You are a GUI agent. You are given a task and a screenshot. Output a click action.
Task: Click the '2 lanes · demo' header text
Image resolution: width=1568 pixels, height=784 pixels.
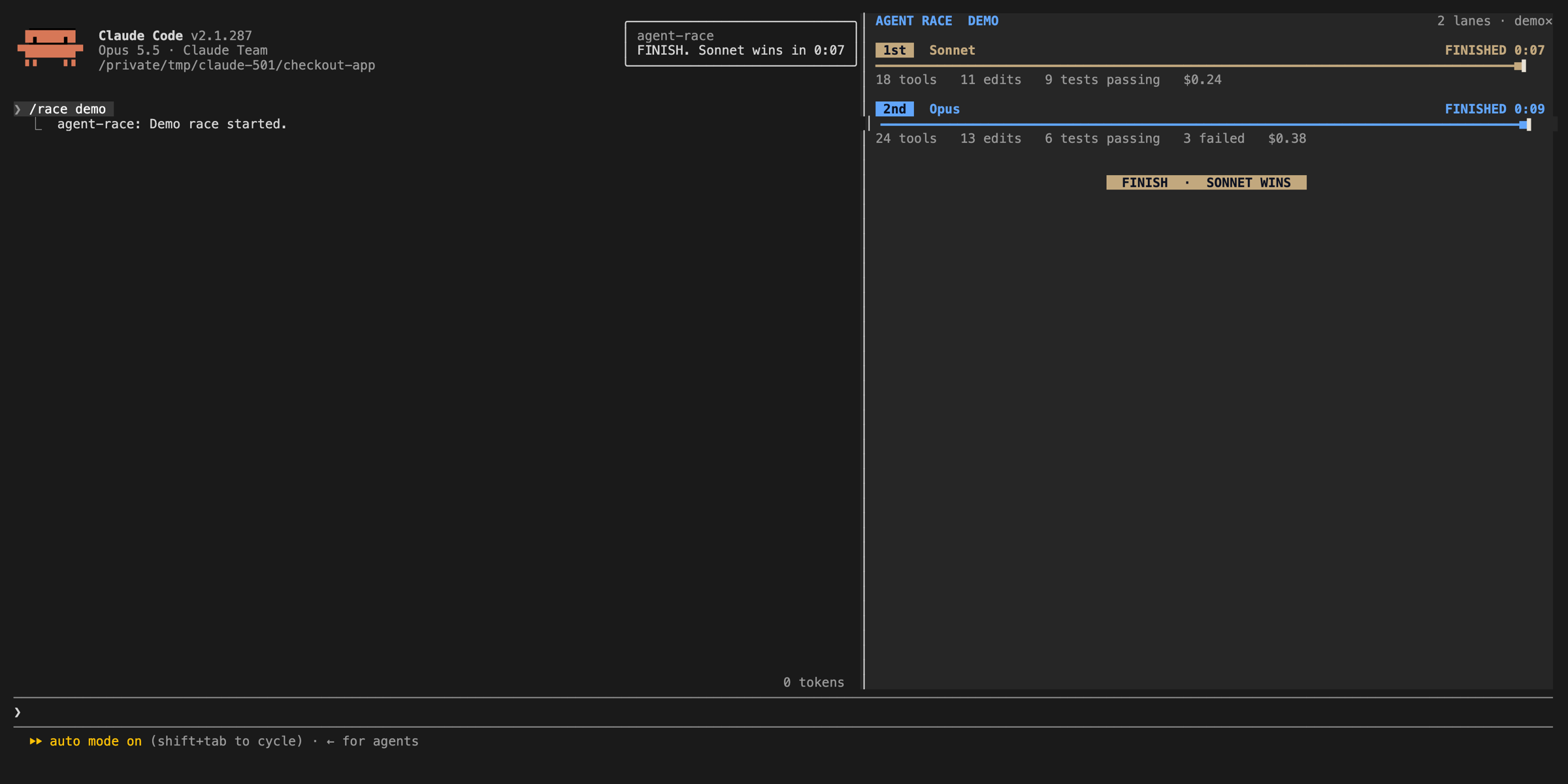tap(1490, 21)
